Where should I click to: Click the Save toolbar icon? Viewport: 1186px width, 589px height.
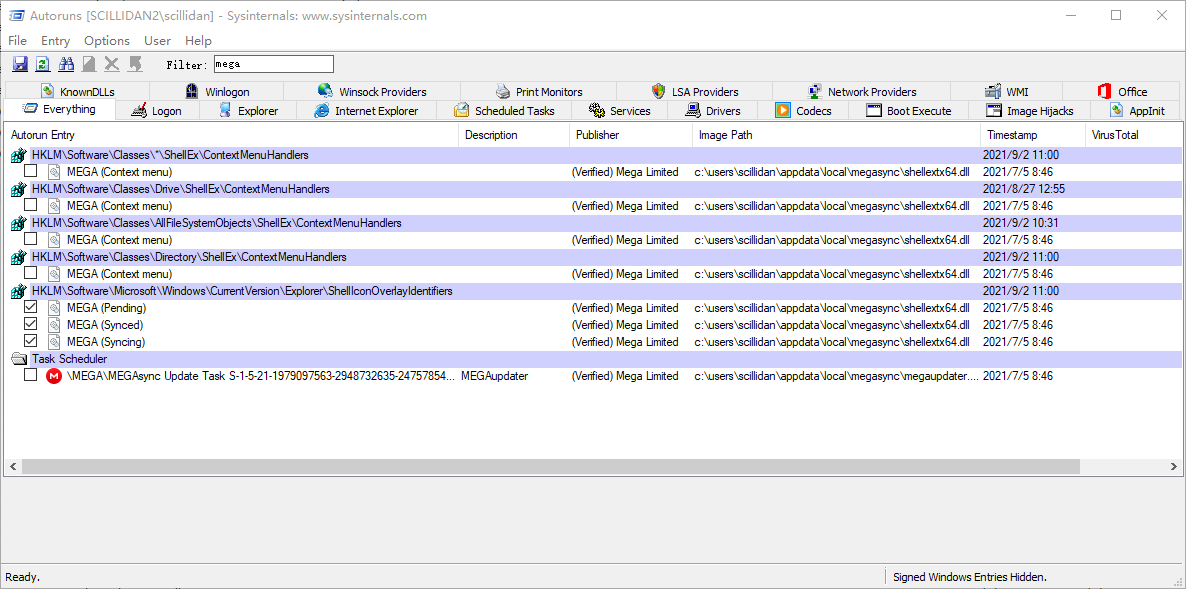point(20,64)
